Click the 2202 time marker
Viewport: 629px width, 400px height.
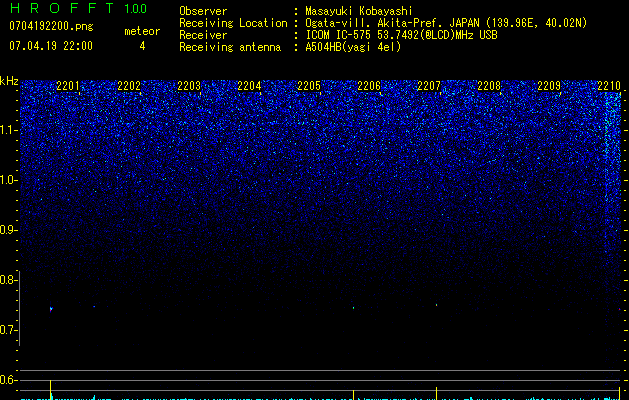129,85
